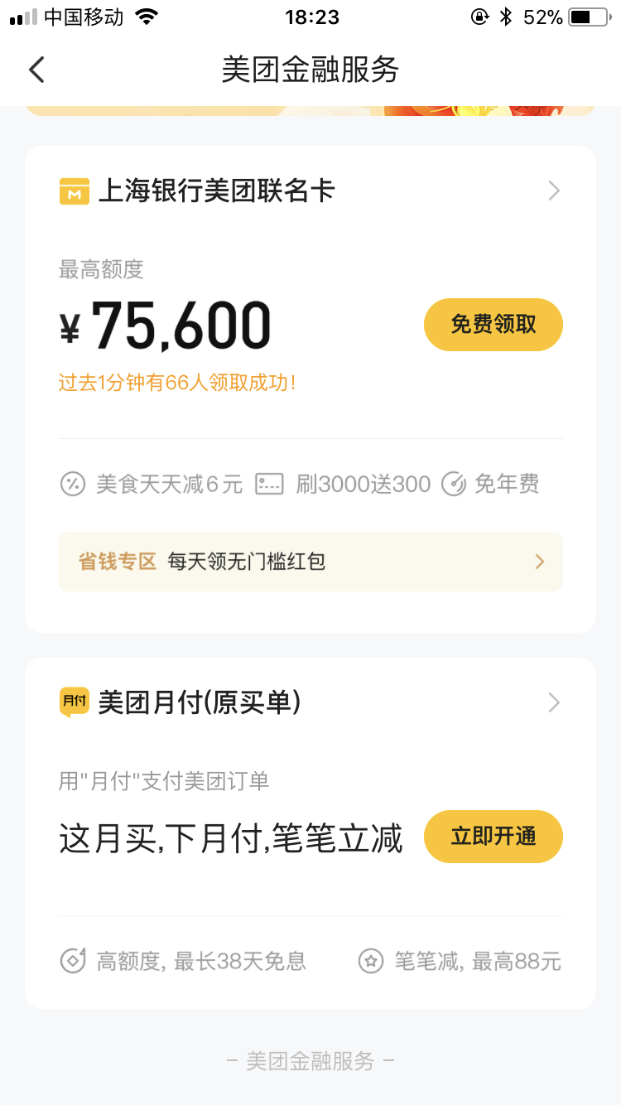Expand the 上海银行美团联名卡 card details chevron

552,190
